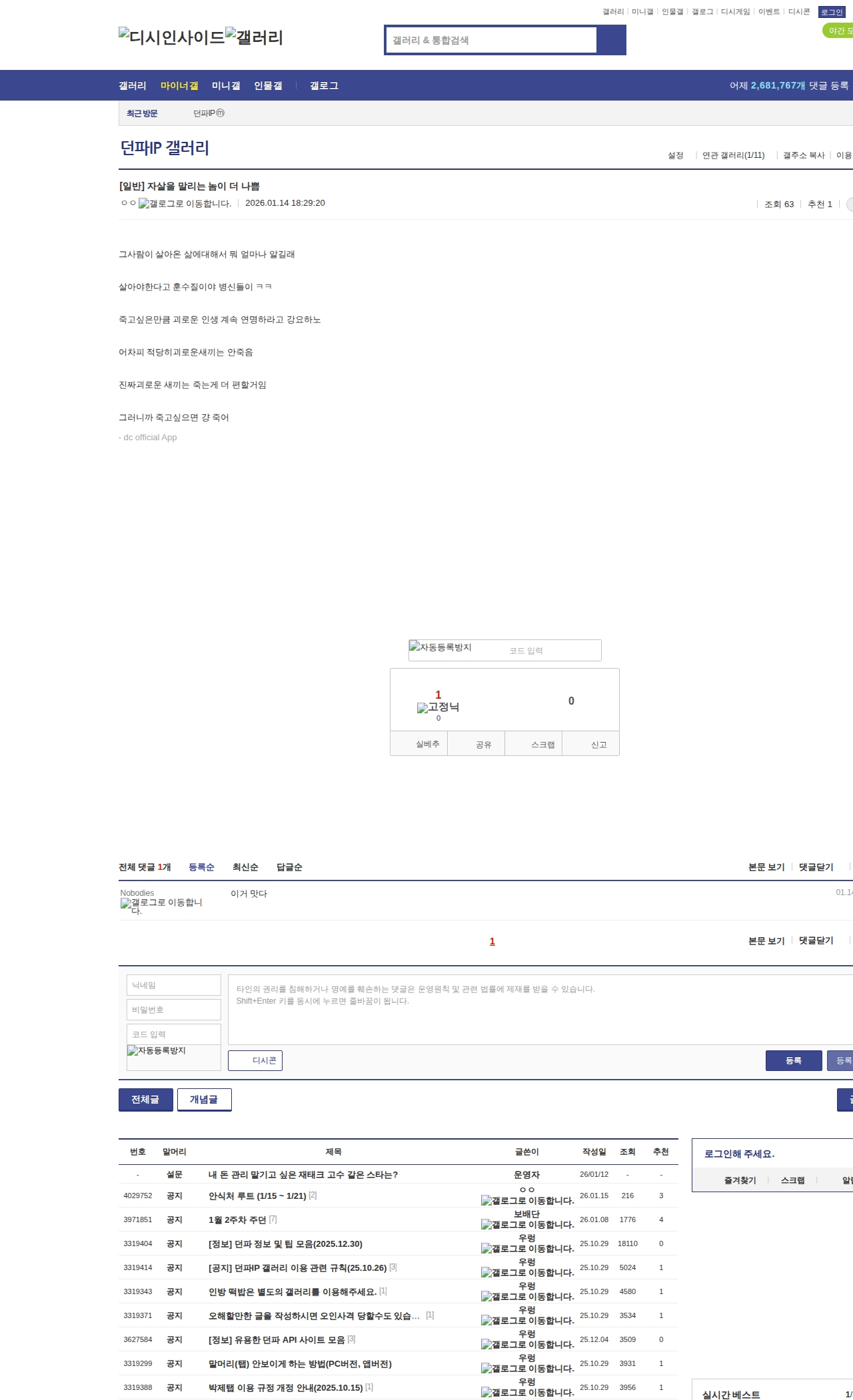Open the 박제탭 이용 규정 개정 안내 notice
Image resolution: width=853 pixels, height=1400 pixels.
point(286,1387)
